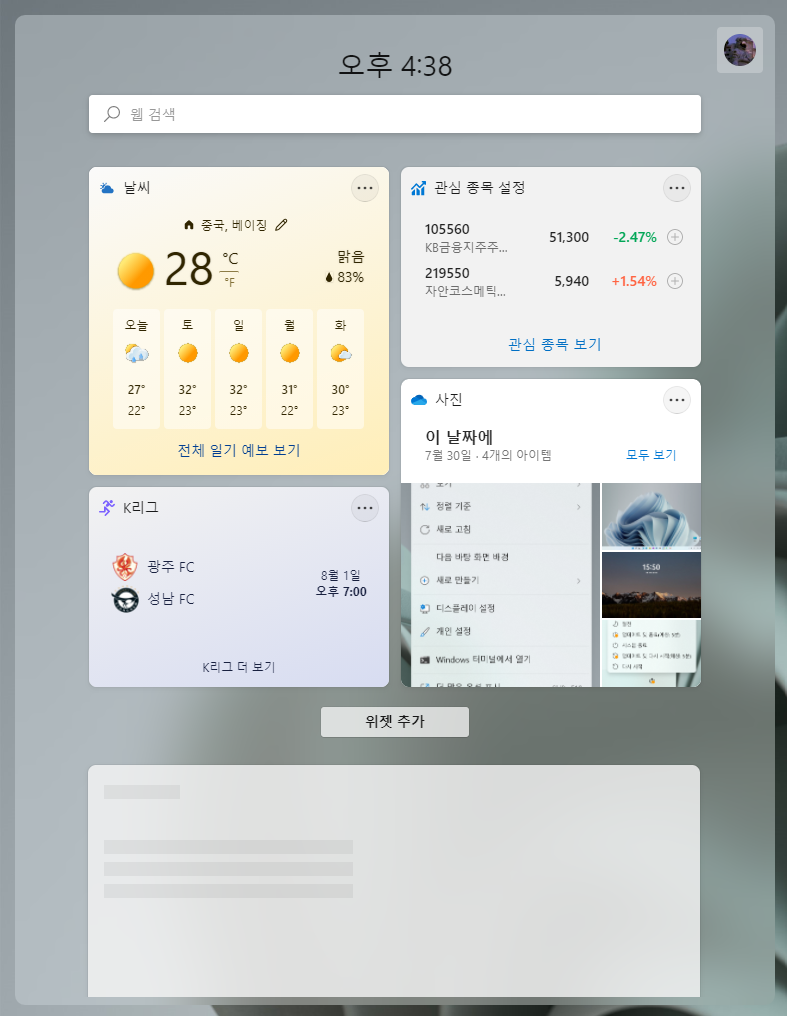Open the 관심 종목 보기 link
This screenshot has height=1016, width=787.
(x=554, y=344)
